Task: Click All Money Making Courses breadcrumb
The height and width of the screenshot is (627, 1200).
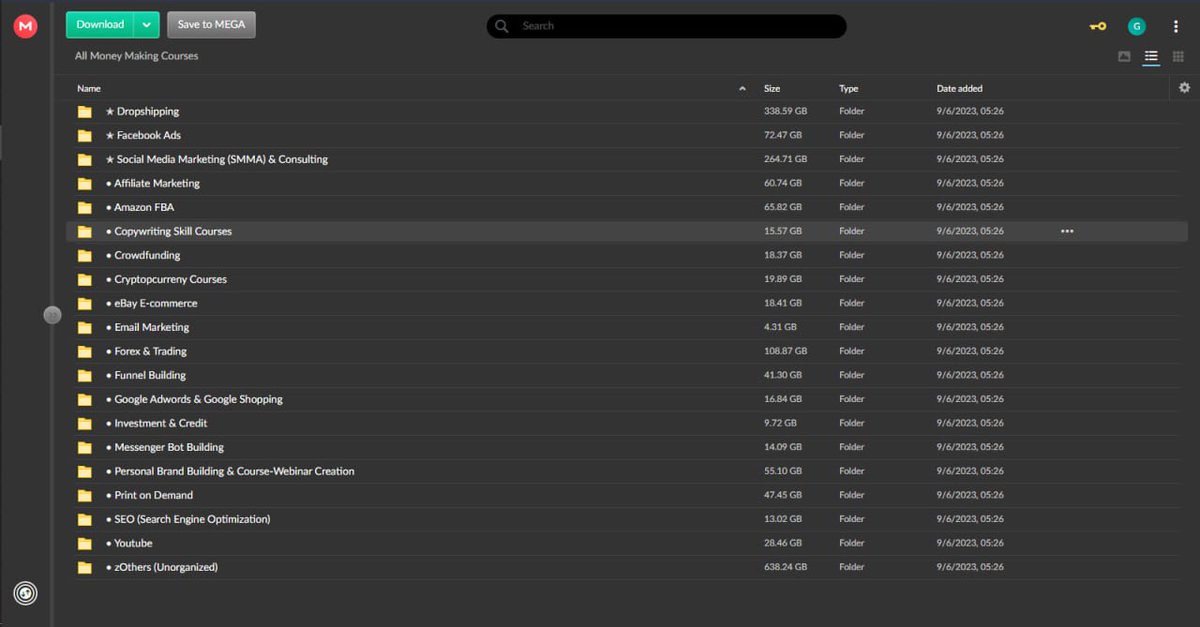Action: pyautogui.click(x=137, y=56)
